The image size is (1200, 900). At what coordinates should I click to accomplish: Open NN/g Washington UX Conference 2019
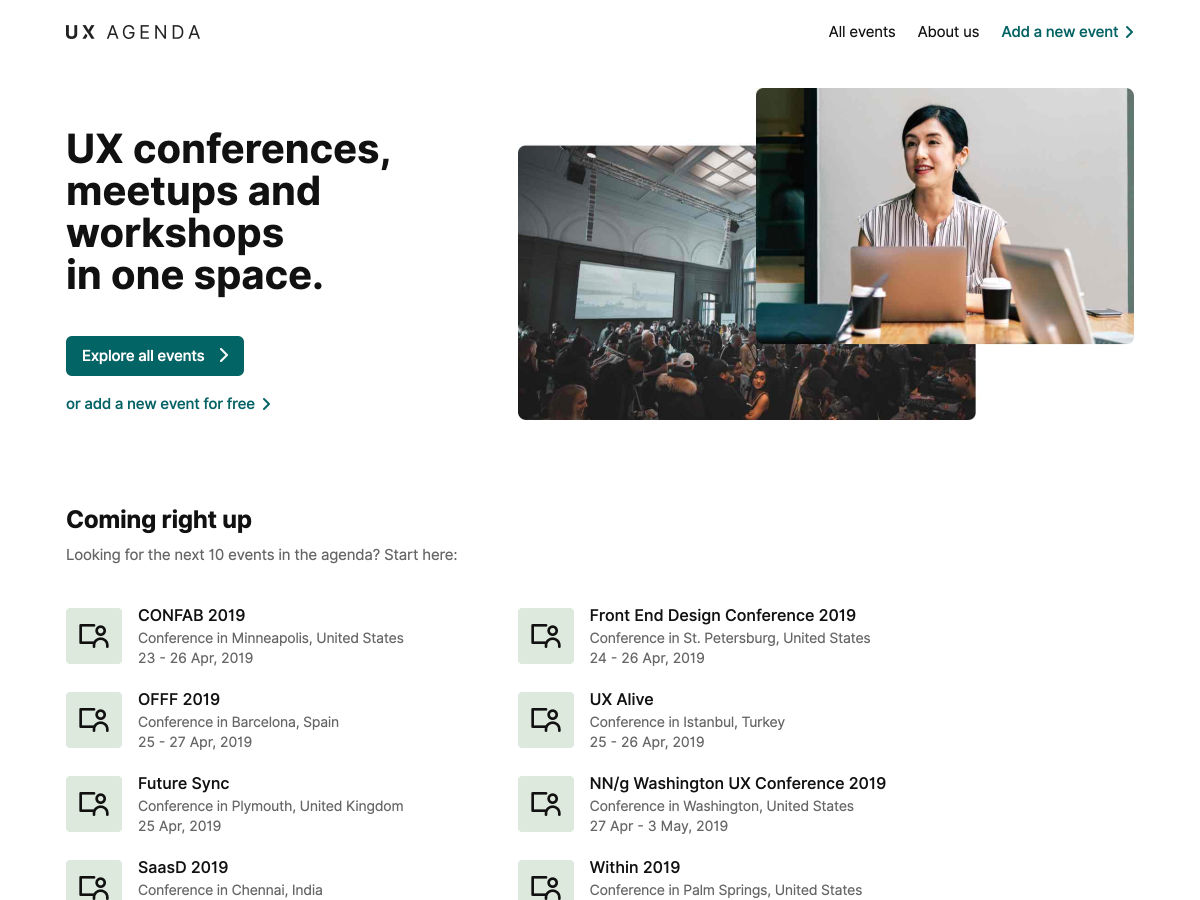coord(738,783)
